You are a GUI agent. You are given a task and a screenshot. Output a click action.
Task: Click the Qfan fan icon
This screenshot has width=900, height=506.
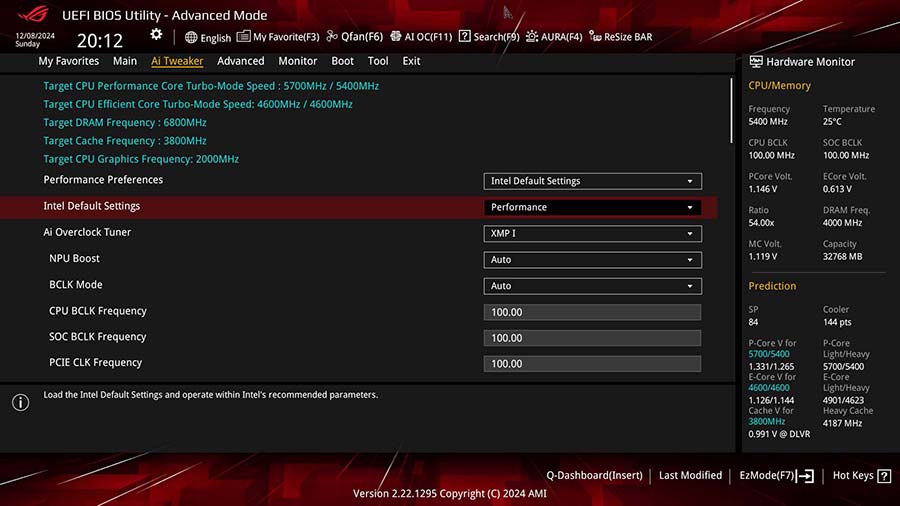(332, 36)
